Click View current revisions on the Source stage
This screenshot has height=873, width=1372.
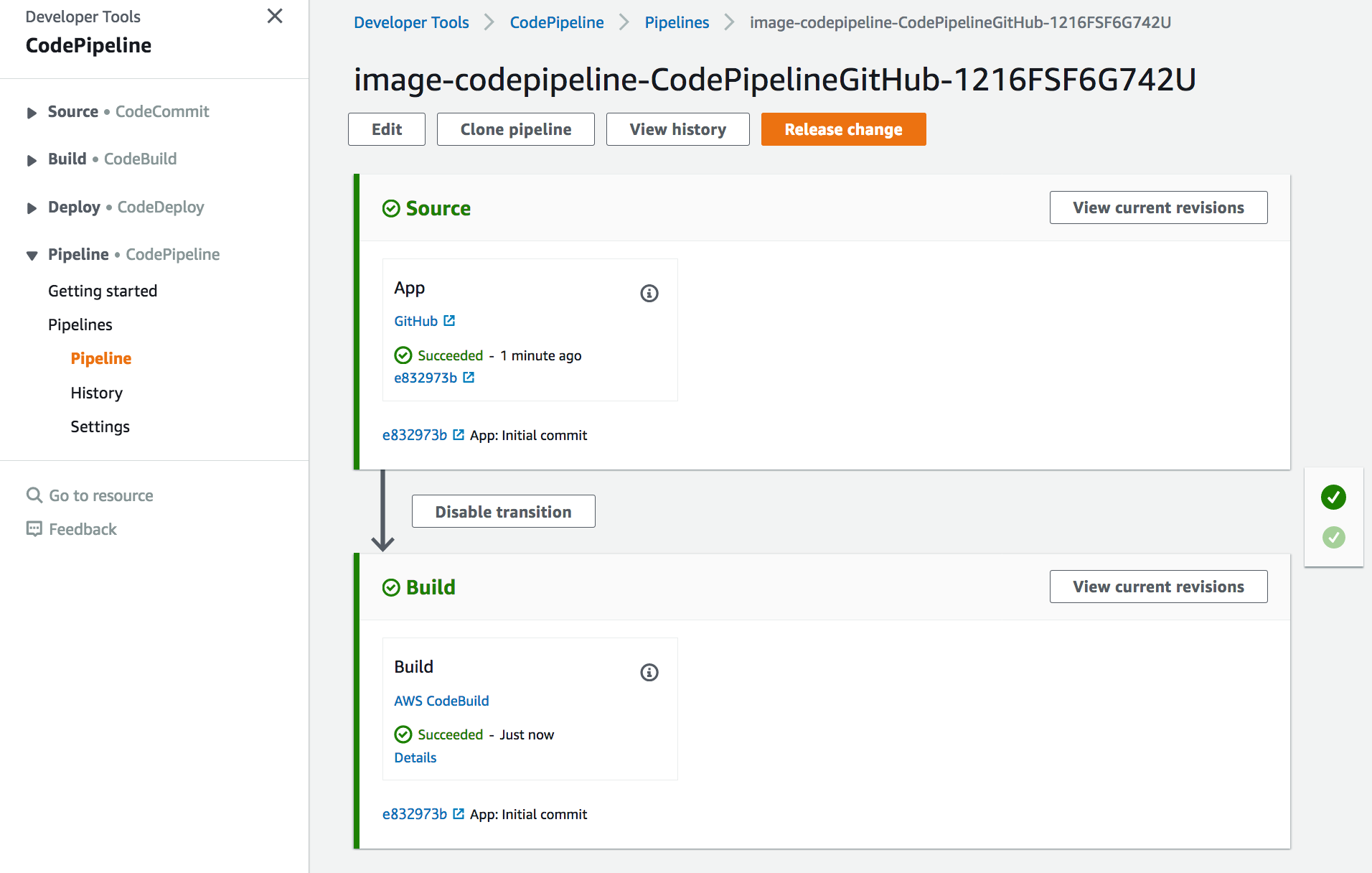[1157, 207]
